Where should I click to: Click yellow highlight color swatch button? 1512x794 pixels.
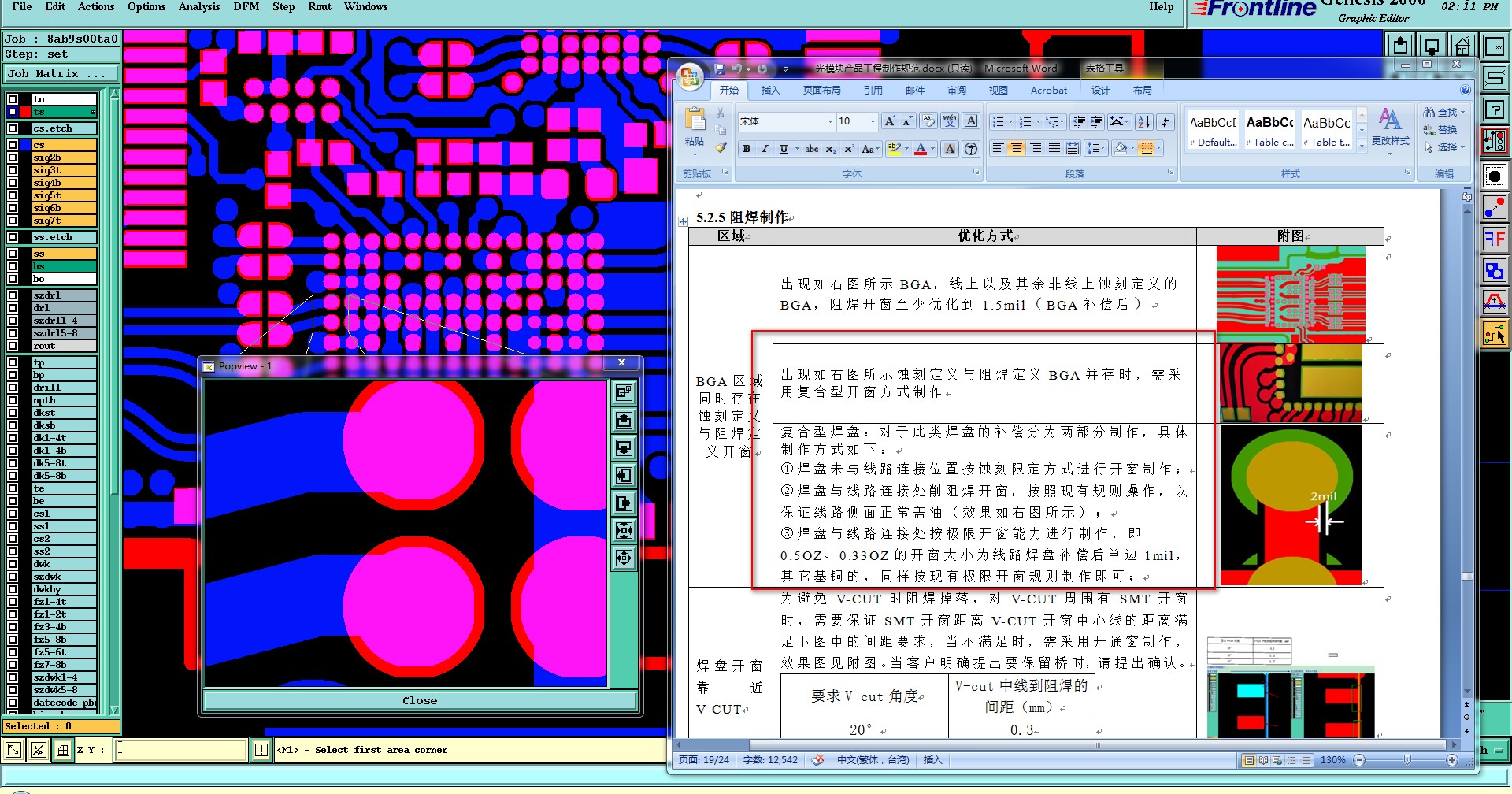click(894, 149)
